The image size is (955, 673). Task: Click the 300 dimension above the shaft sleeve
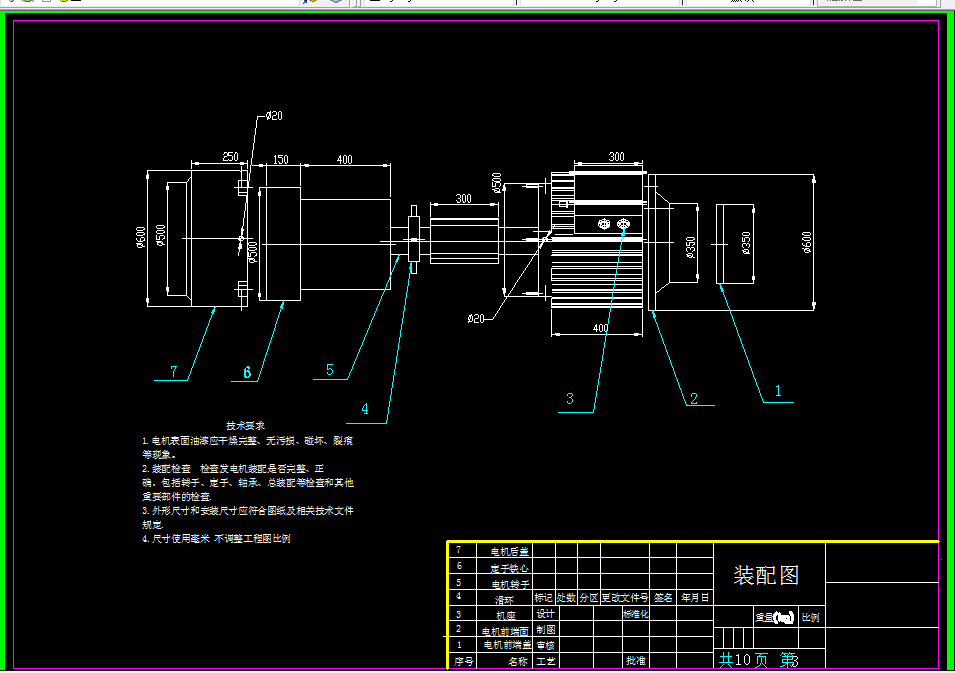click(463, 199)
